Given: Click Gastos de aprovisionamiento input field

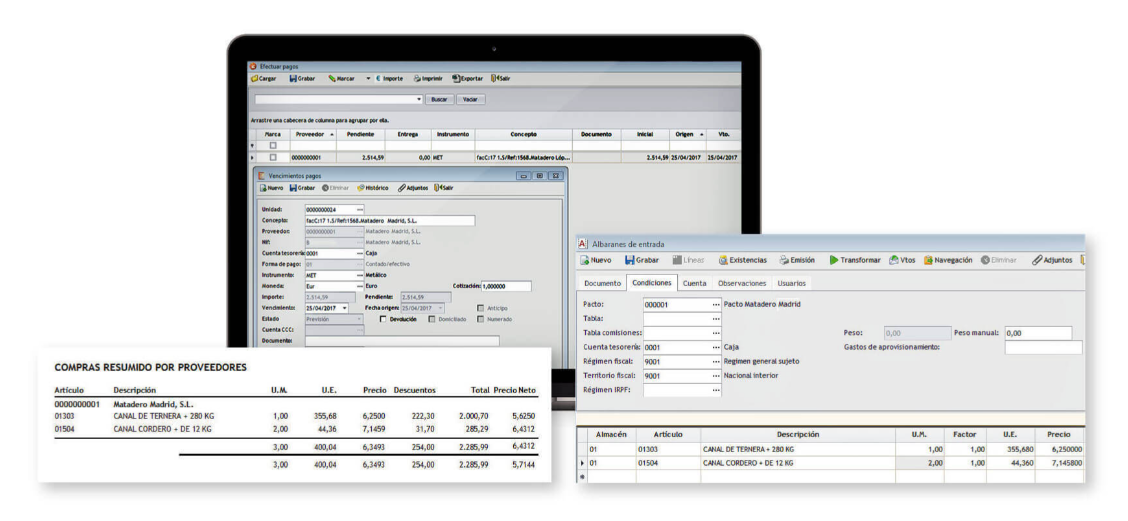Looking at the screenshot, I should tap(1043, 348).
